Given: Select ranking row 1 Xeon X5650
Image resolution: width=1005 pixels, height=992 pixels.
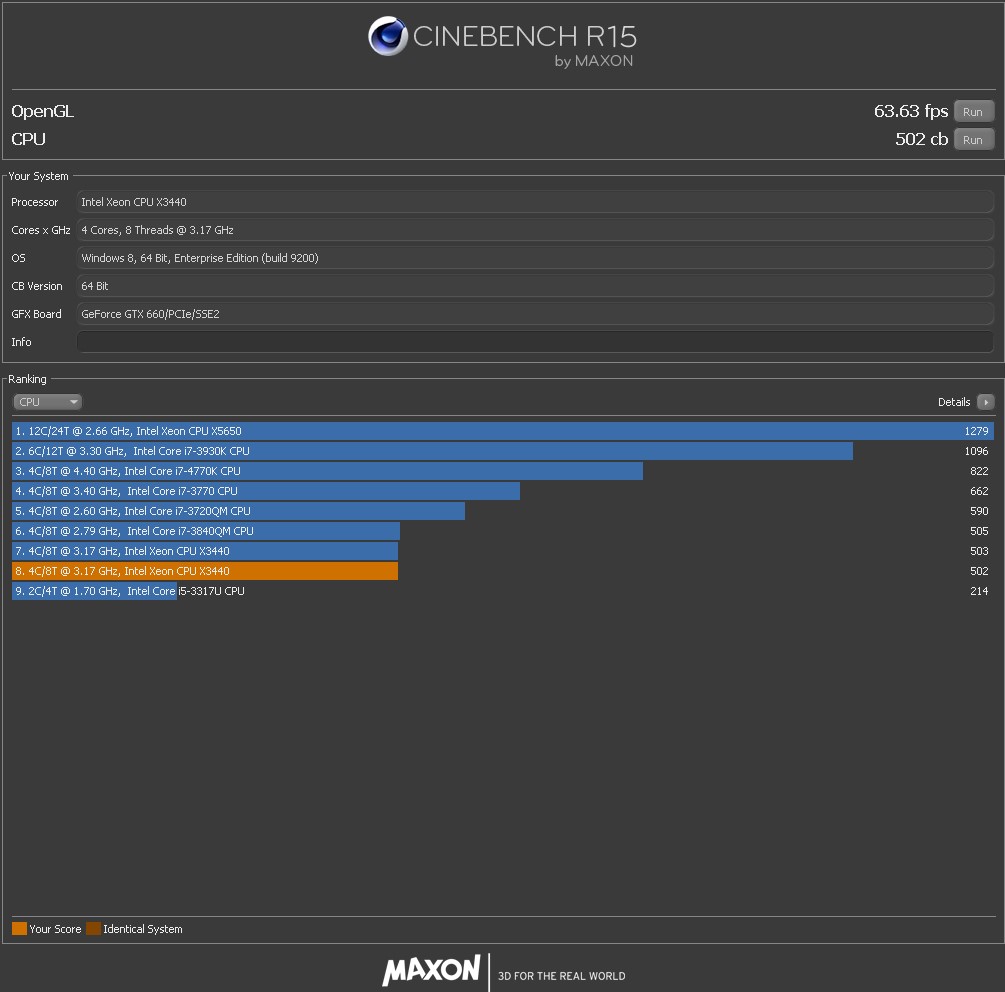Looking at the screenshot, I should [502, 431].
